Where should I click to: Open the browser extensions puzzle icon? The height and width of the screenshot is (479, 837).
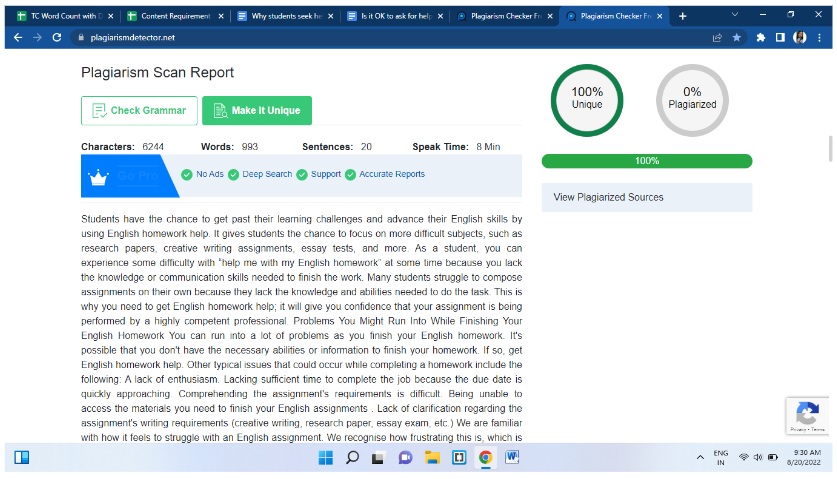760,37
